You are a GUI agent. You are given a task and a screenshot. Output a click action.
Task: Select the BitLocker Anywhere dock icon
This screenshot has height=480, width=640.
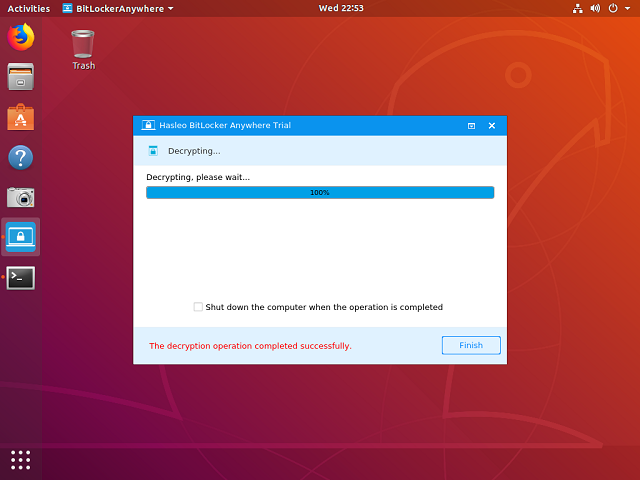21,237
